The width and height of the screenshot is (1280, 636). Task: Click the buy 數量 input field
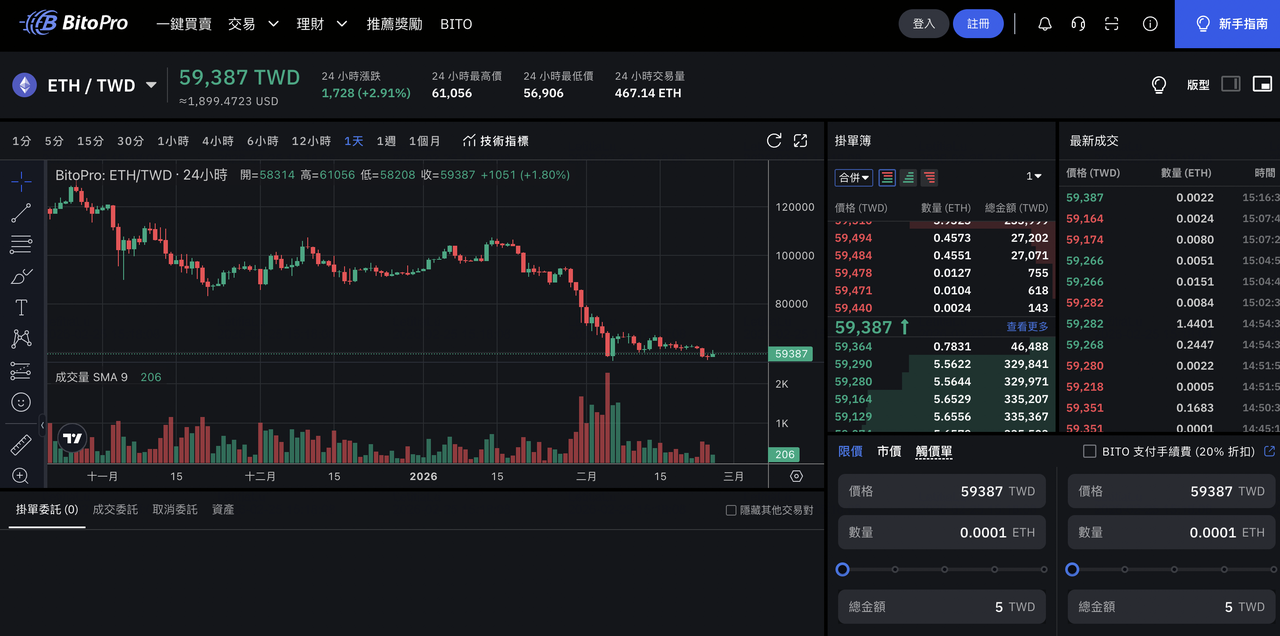[x=942, y=533]
